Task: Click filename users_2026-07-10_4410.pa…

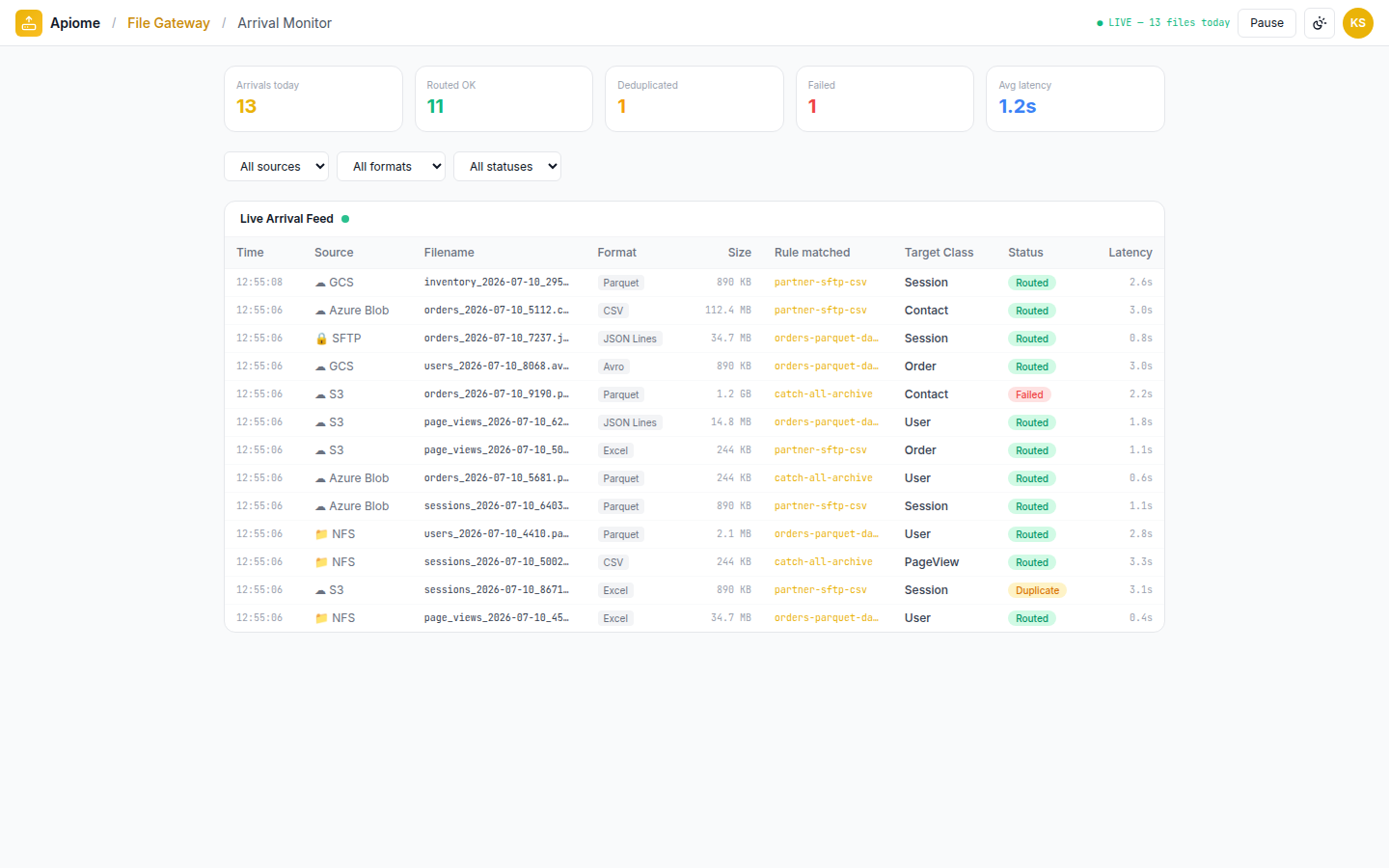Action: [497, 534]
